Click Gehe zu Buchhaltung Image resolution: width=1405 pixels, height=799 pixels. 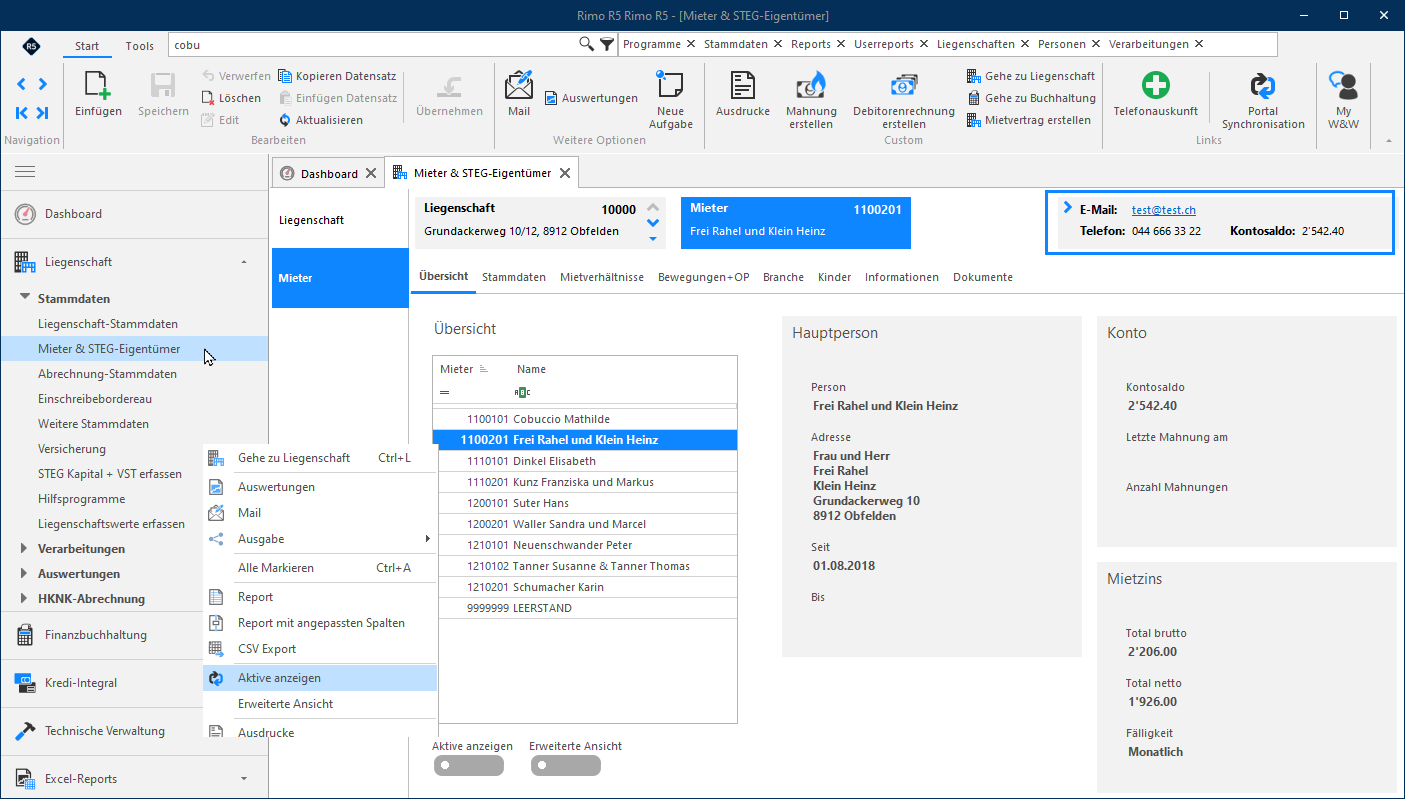click(1031, 98)
